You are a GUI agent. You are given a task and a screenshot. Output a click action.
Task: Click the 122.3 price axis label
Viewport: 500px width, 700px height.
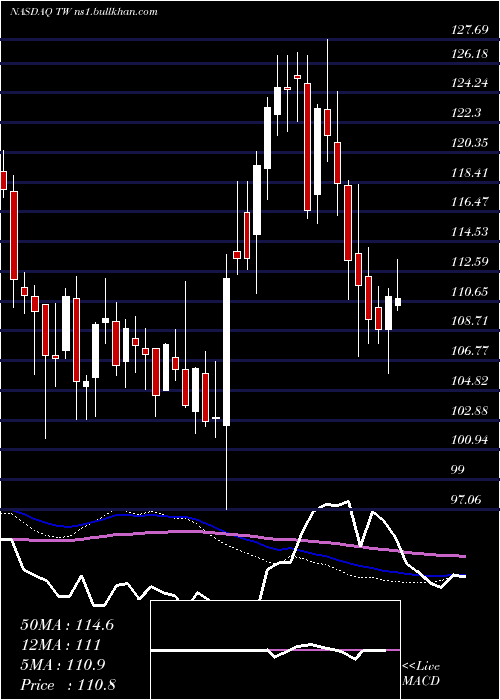click(467, 113)
